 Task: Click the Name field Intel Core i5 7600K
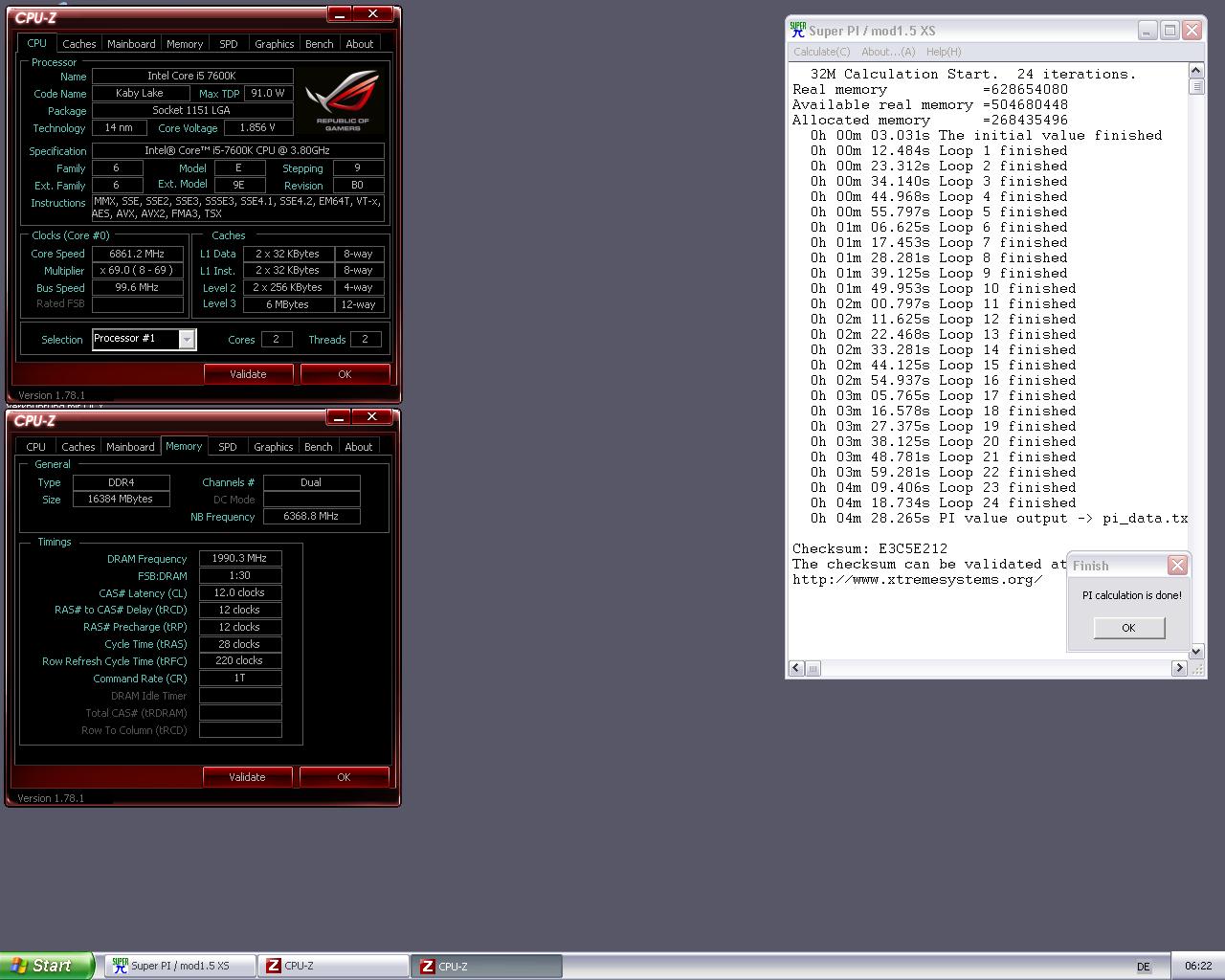point(192,76)
